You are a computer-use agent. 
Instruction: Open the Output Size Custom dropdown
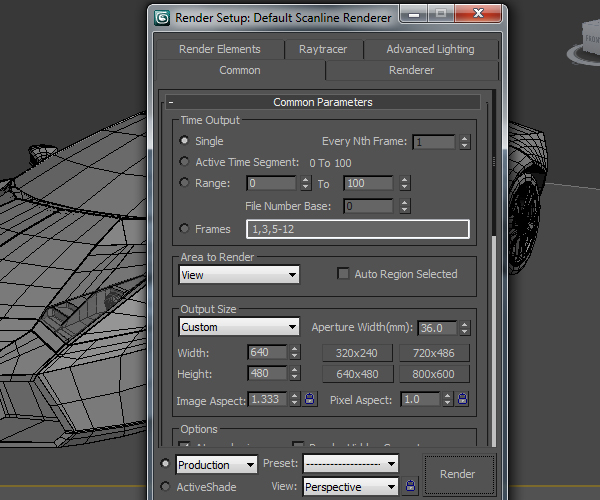[239, 327]
